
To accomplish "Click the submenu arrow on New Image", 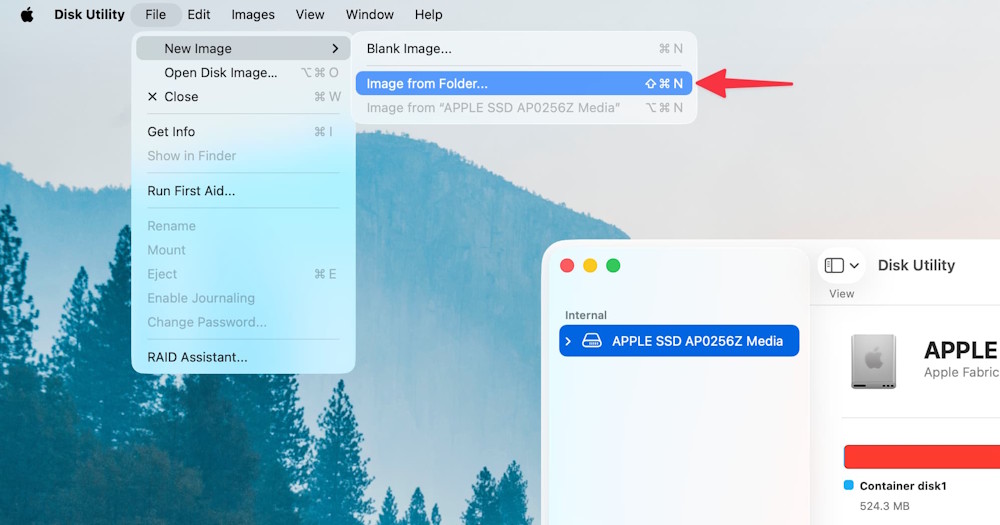I will (x=335, y=48).
